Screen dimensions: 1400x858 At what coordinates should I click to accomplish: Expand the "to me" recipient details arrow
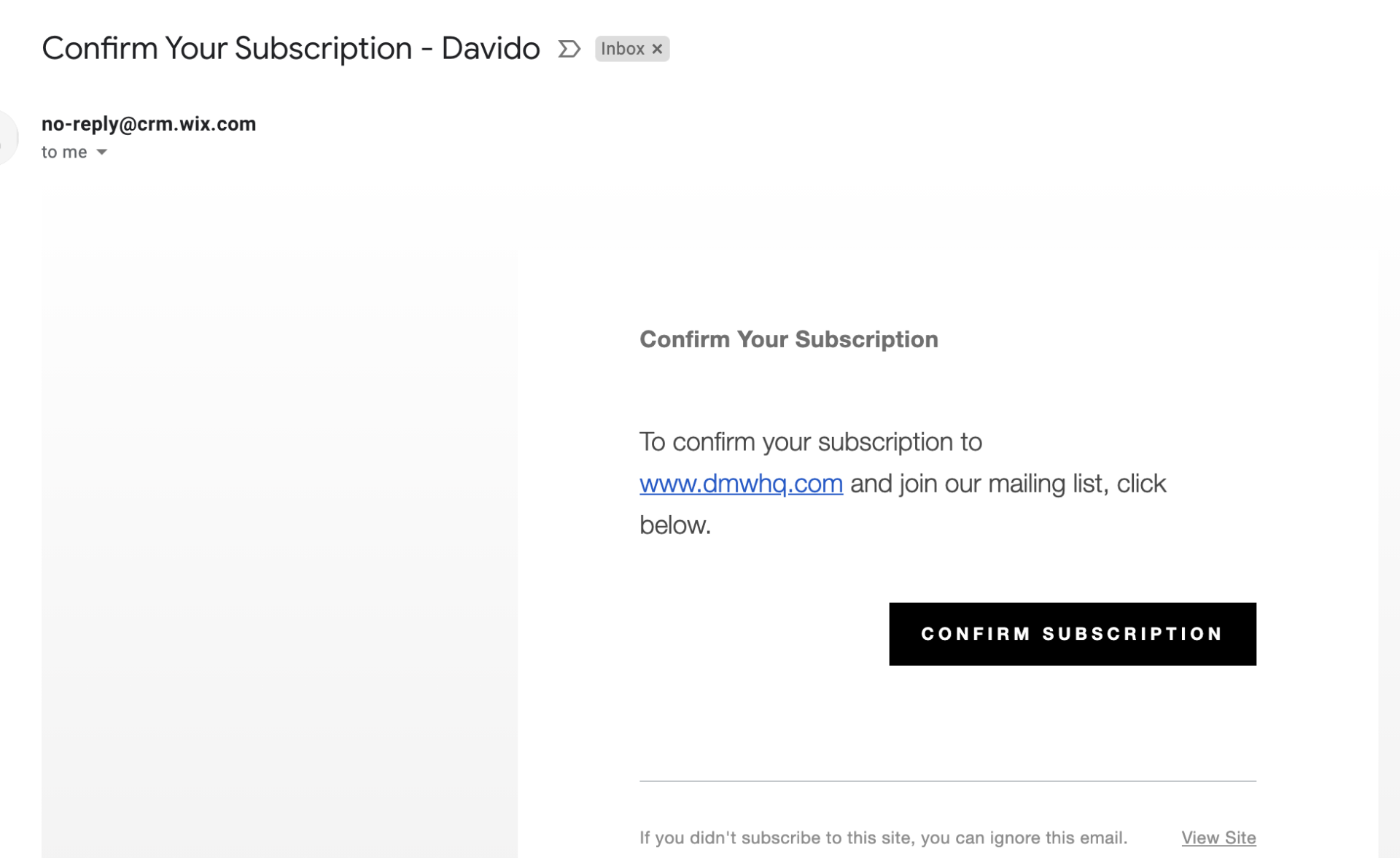tap(102, 152)
